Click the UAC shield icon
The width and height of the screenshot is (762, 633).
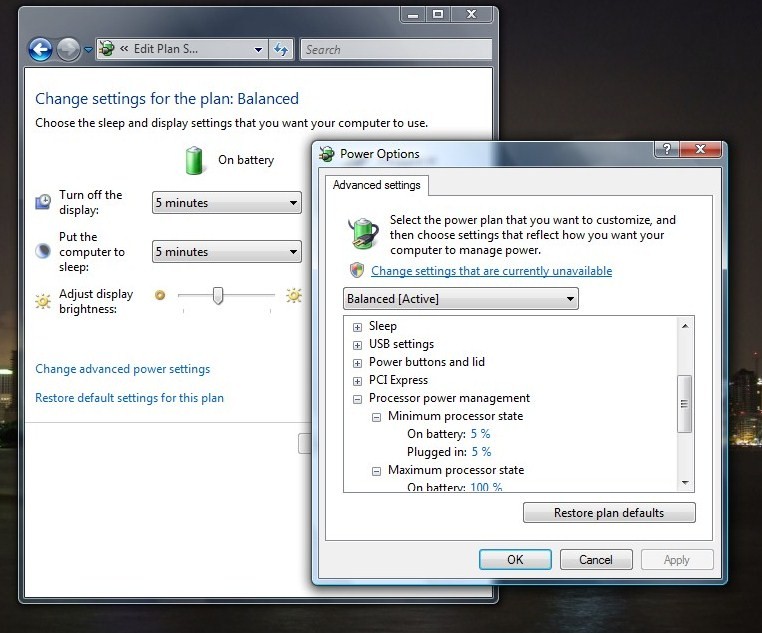tap(357, 270)
